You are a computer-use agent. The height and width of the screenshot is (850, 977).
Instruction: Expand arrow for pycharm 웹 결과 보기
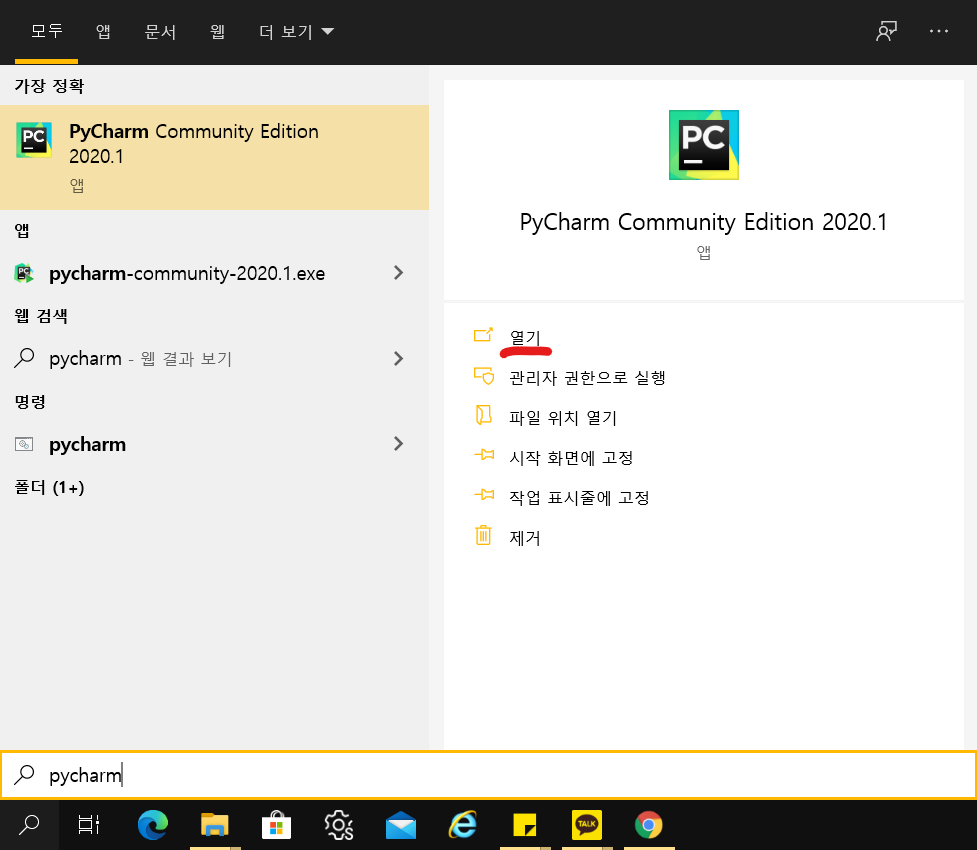tap(399, 358)
